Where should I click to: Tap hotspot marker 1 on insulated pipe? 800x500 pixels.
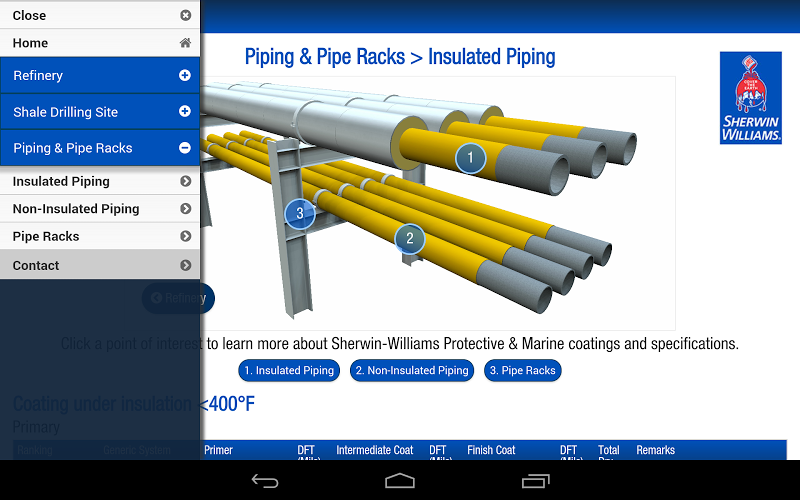[470, 158]
